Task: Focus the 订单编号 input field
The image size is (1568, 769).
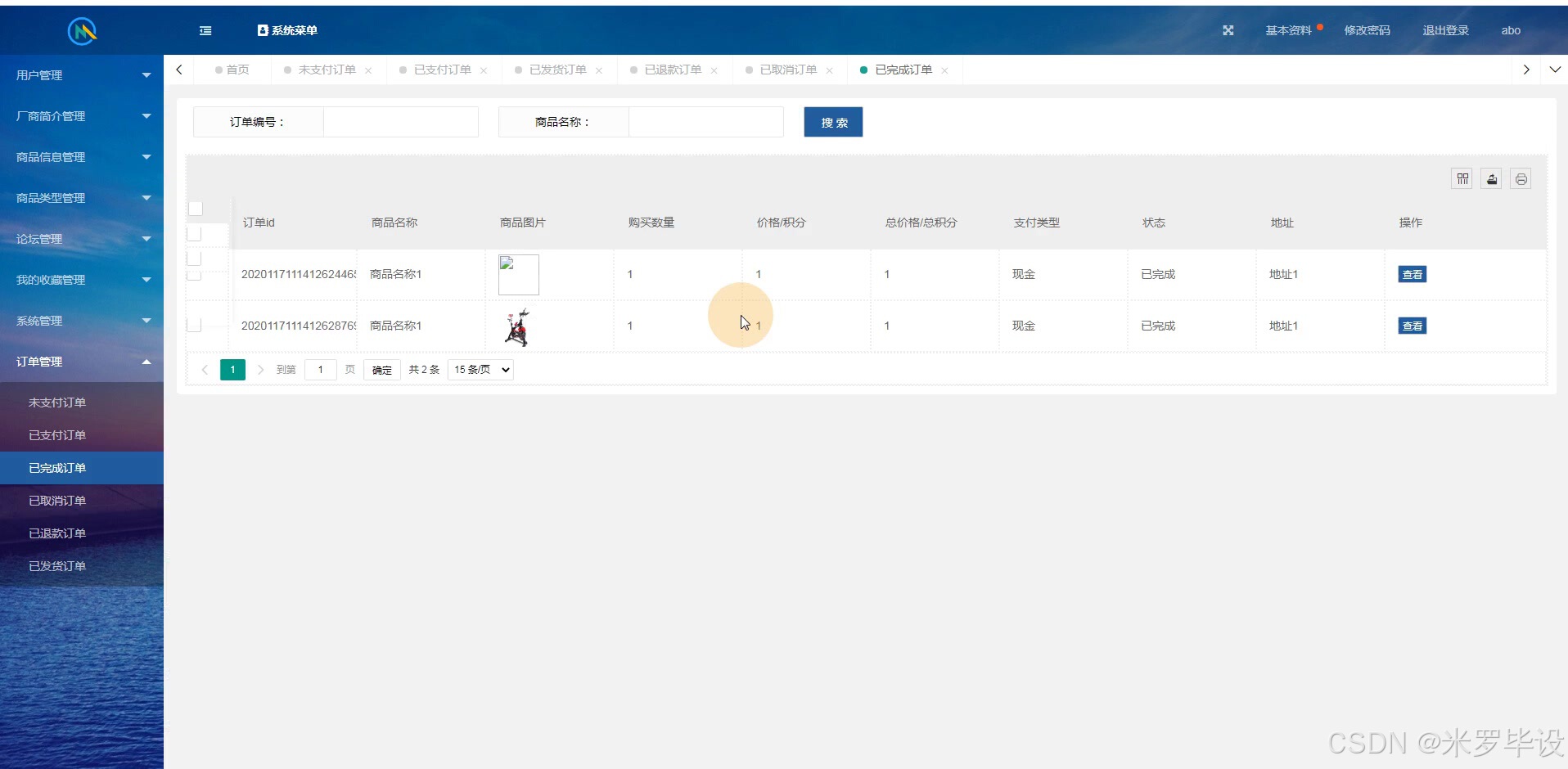Action: coord(401,122)
